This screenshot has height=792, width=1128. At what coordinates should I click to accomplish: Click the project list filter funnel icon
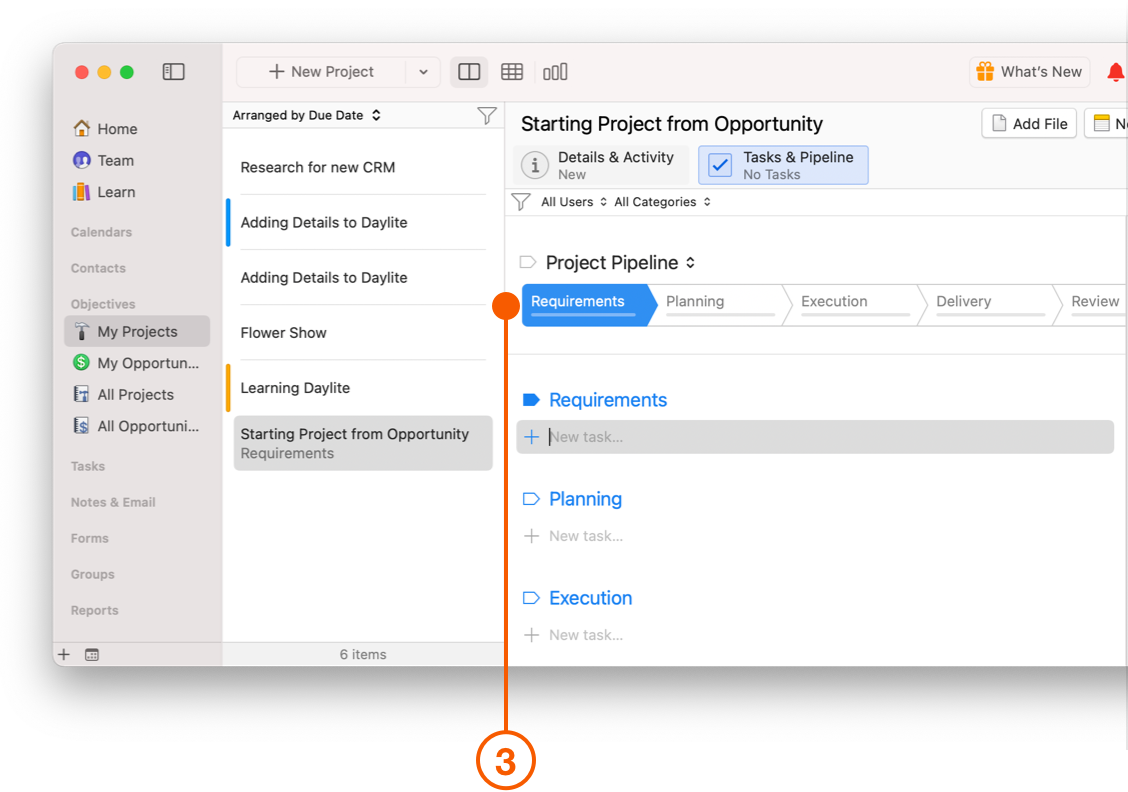click(x=487, y=115)
